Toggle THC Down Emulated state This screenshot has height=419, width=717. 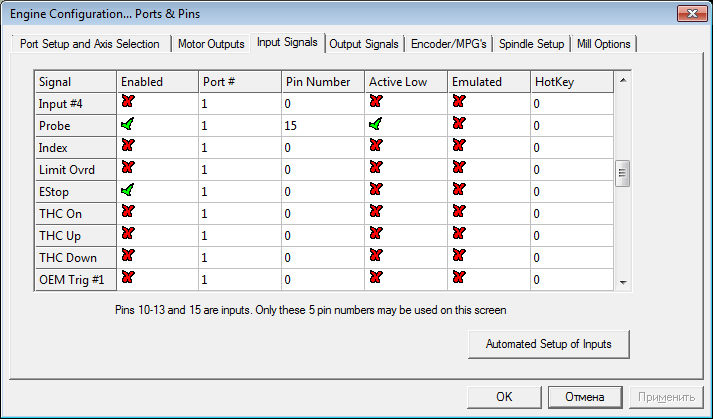pos(458,256)
